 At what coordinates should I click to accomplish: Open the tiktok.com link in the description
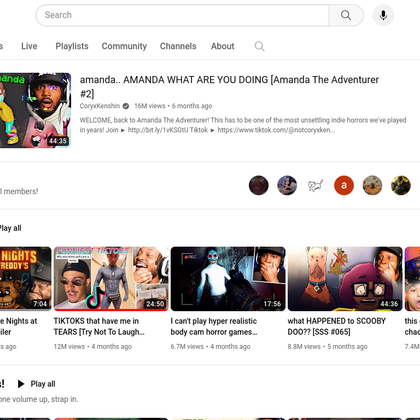click(x=276, y=130)
